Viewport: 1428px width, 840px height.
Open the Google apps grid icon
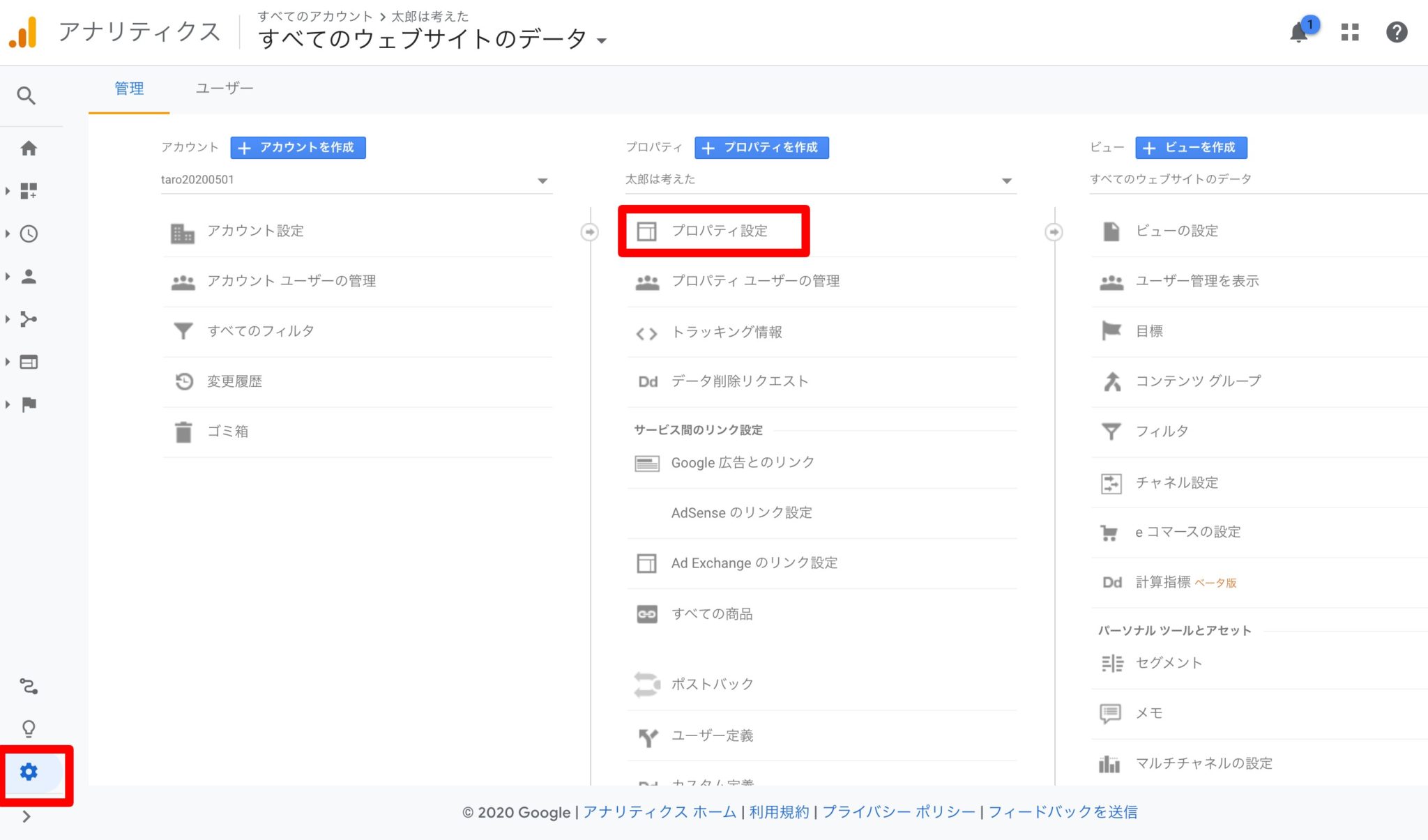click(1350, 32)
